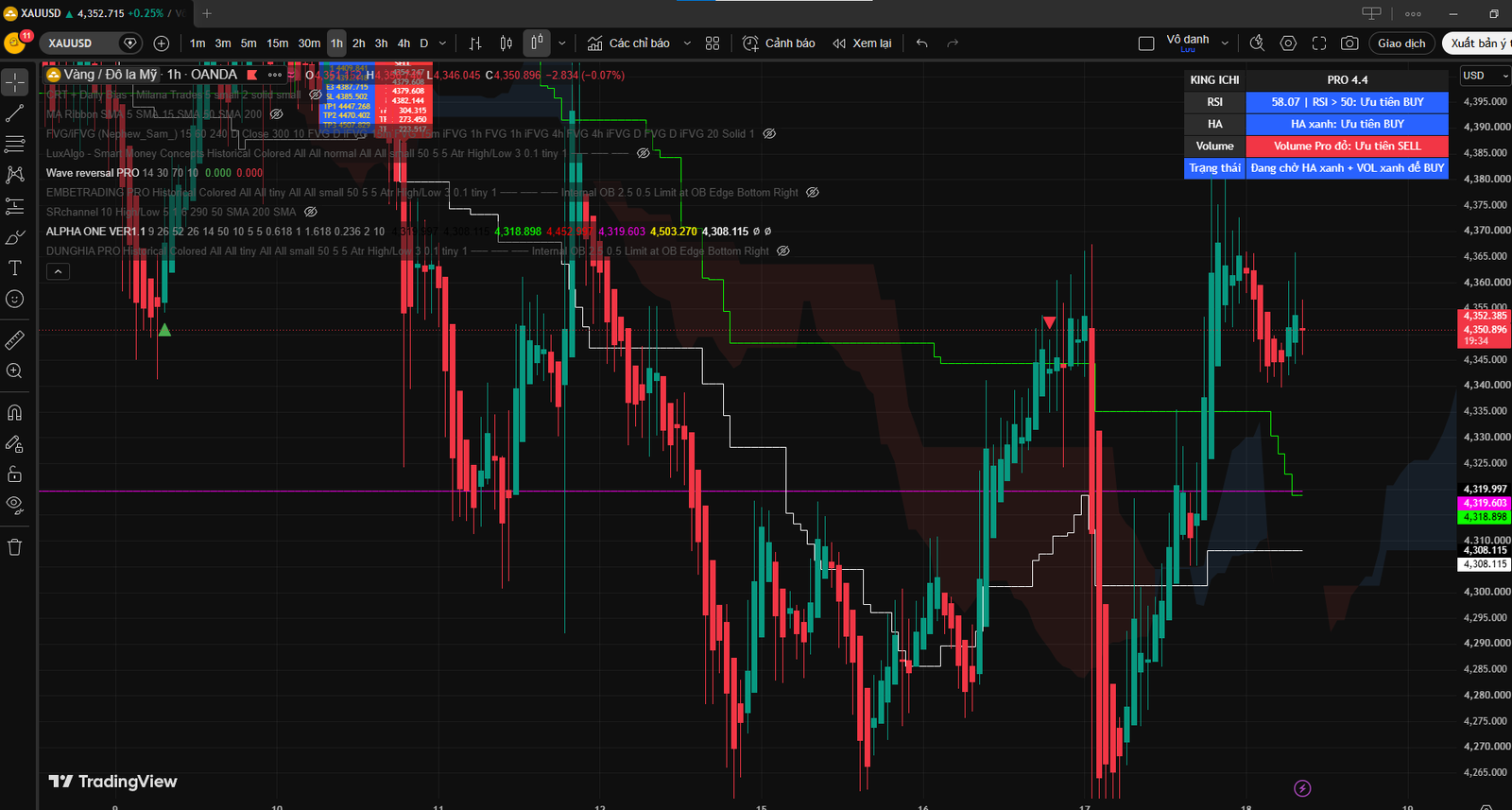The image size is (1512, 810).
Task: Select the trend line drawing tool
Action: pyautogui.click(x=15, y=113)
